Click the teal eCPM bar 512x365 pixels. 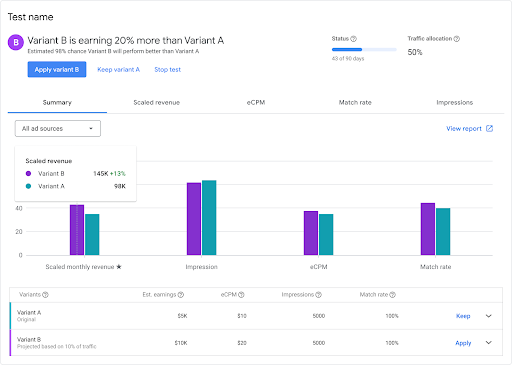click(326, 235)
